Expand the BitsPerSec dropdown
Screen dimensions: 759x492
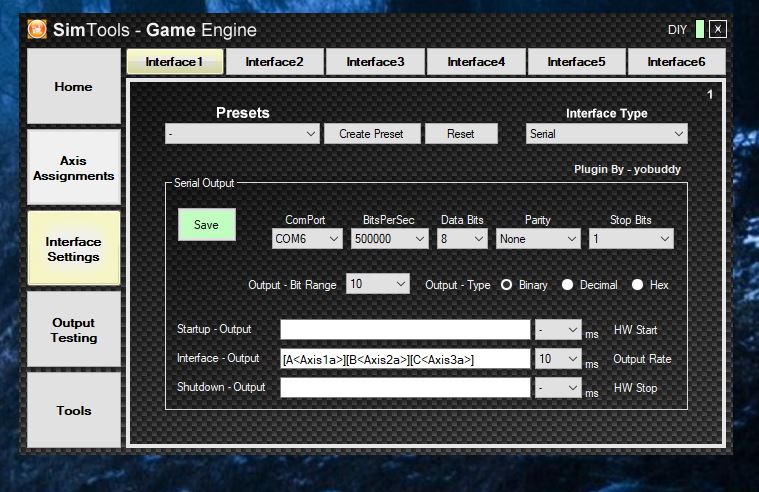pos(389,239)
